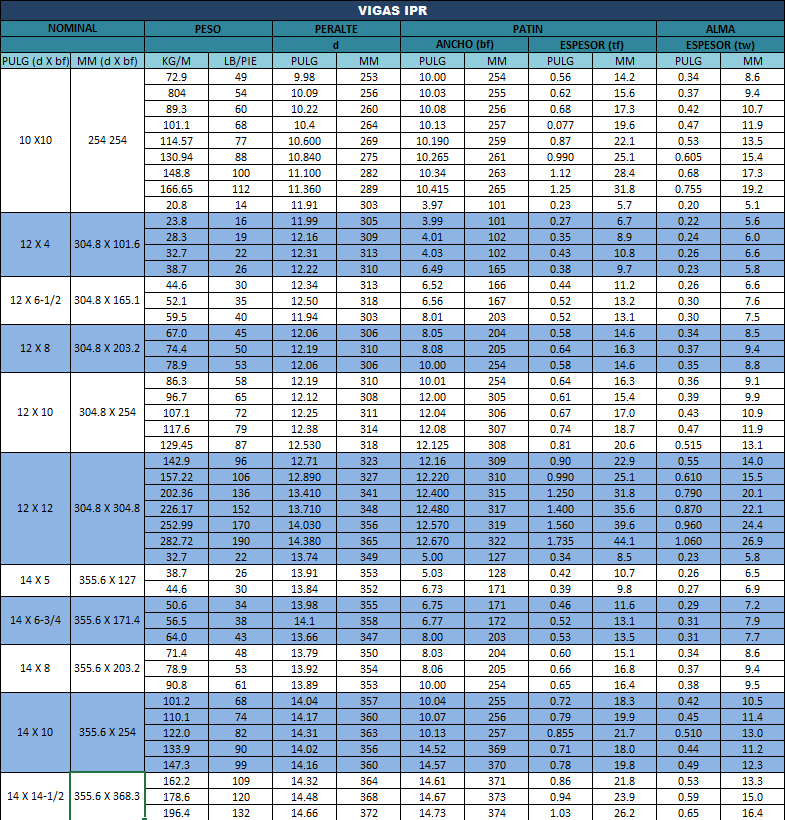Click the ALMA header cell
785x820 pixels.
click(x=720, y=29)
